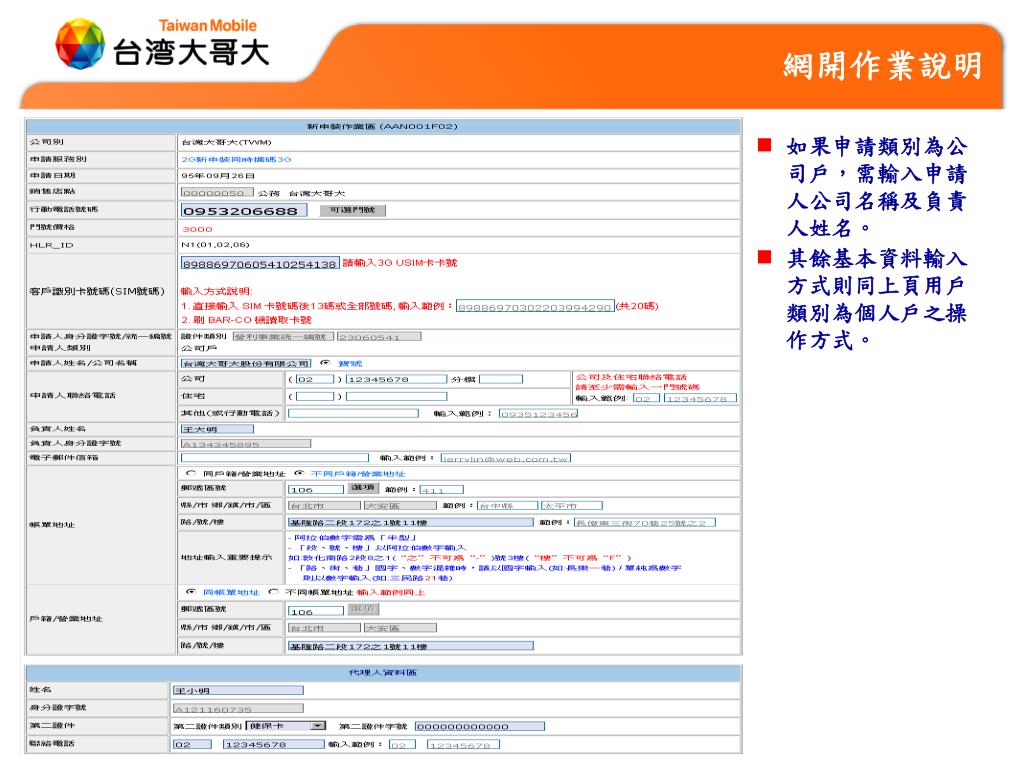Click the agent 身分證字號 field A121160735

point(238,709)
